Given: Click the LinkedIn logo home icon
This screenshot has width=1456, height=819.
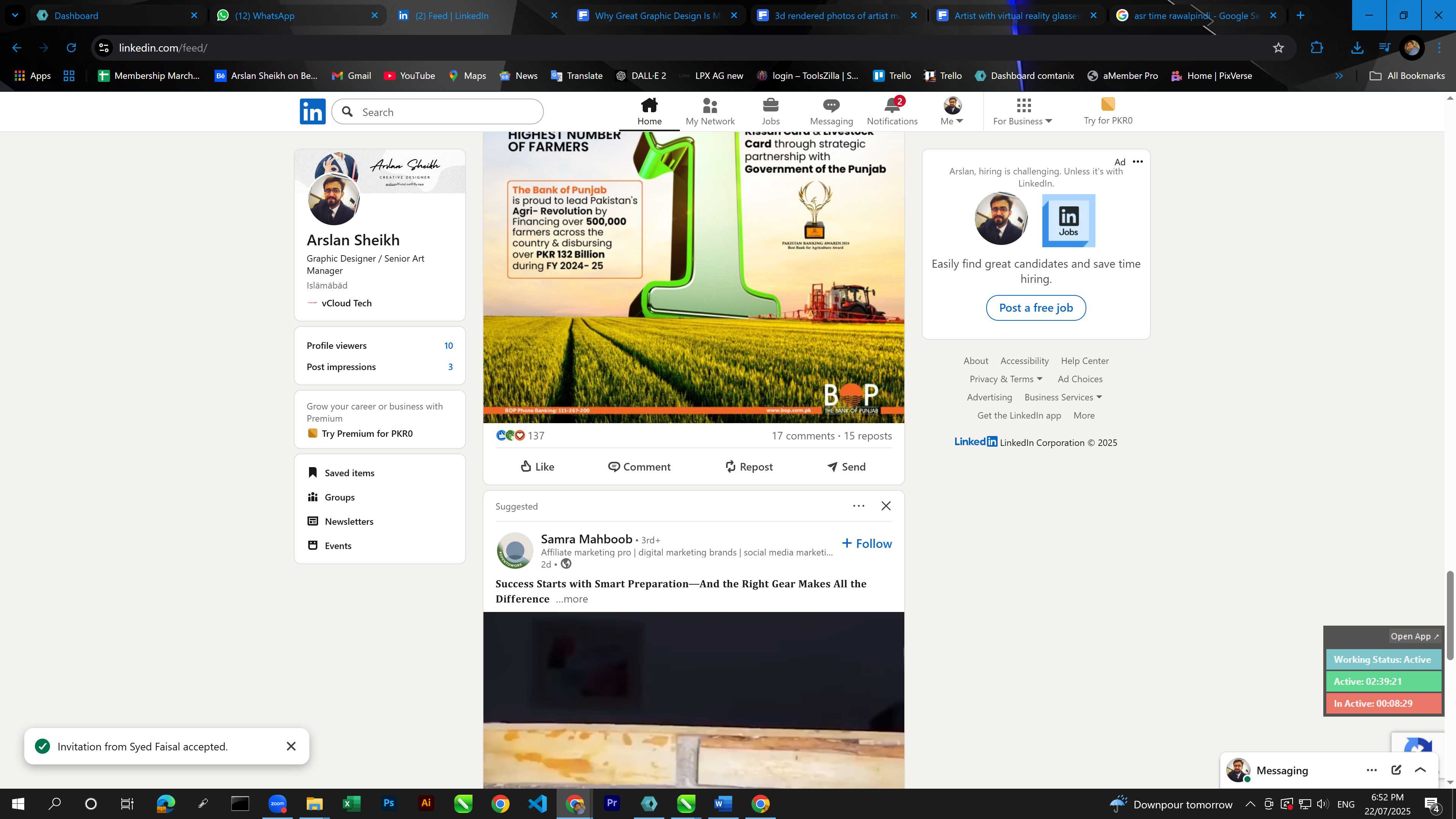Looking at the screenshot, I should tap(312, 111).
